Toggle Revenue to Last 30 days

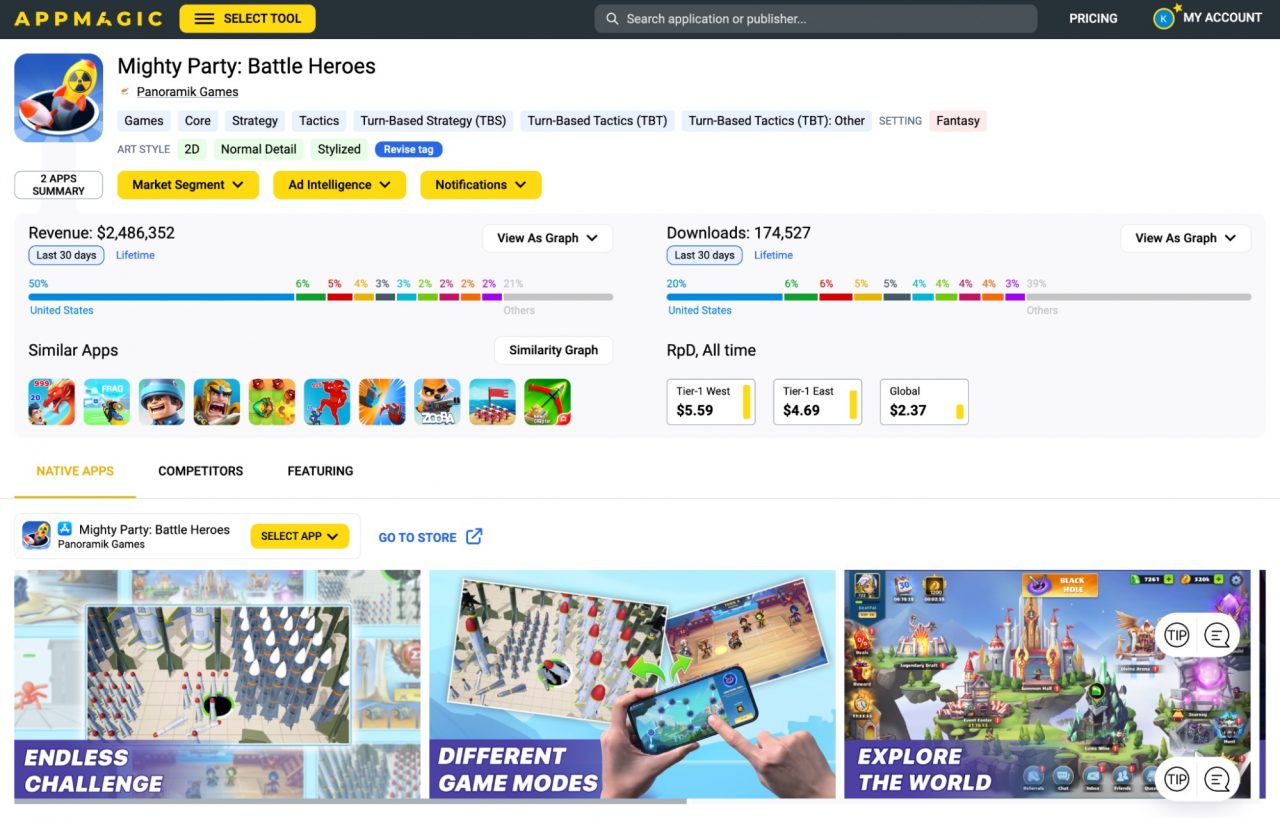tap(66, 255)
